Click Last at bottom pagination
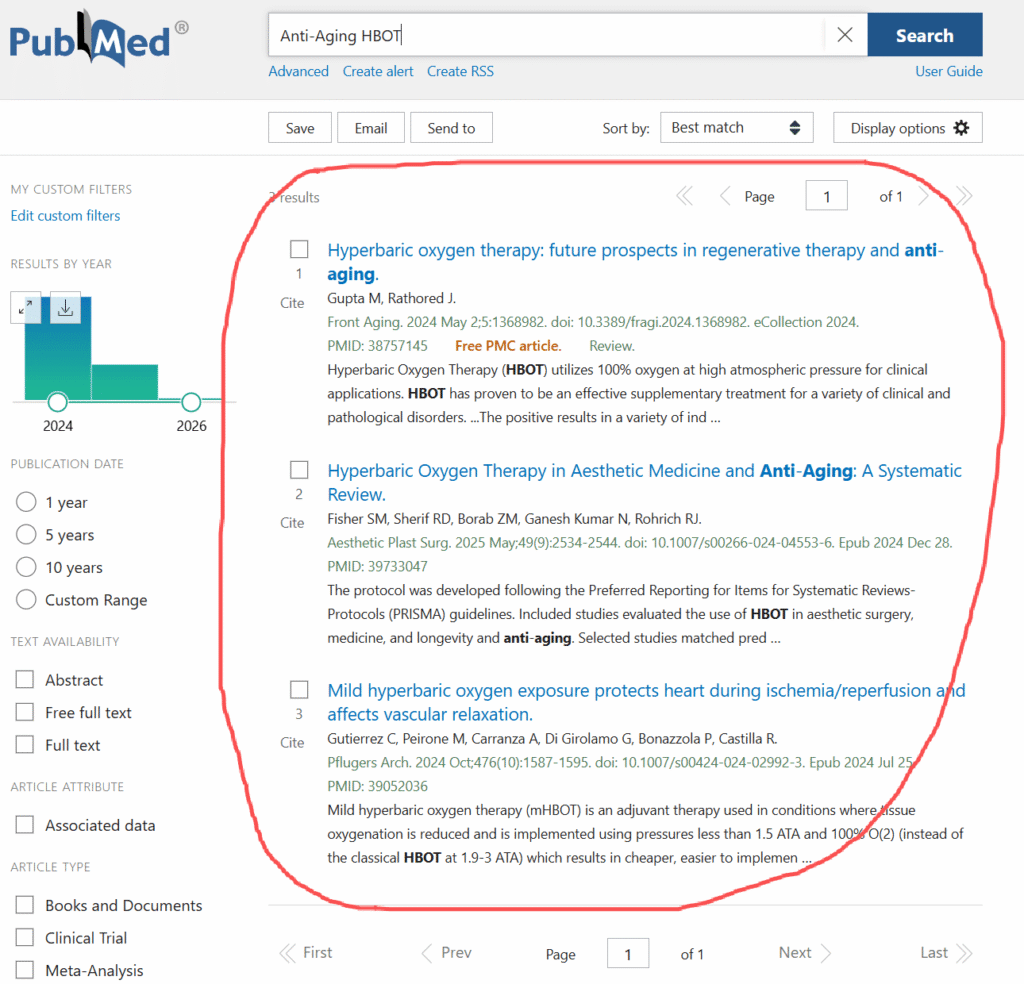This screenshot has width=1024, height=984. 946,953
